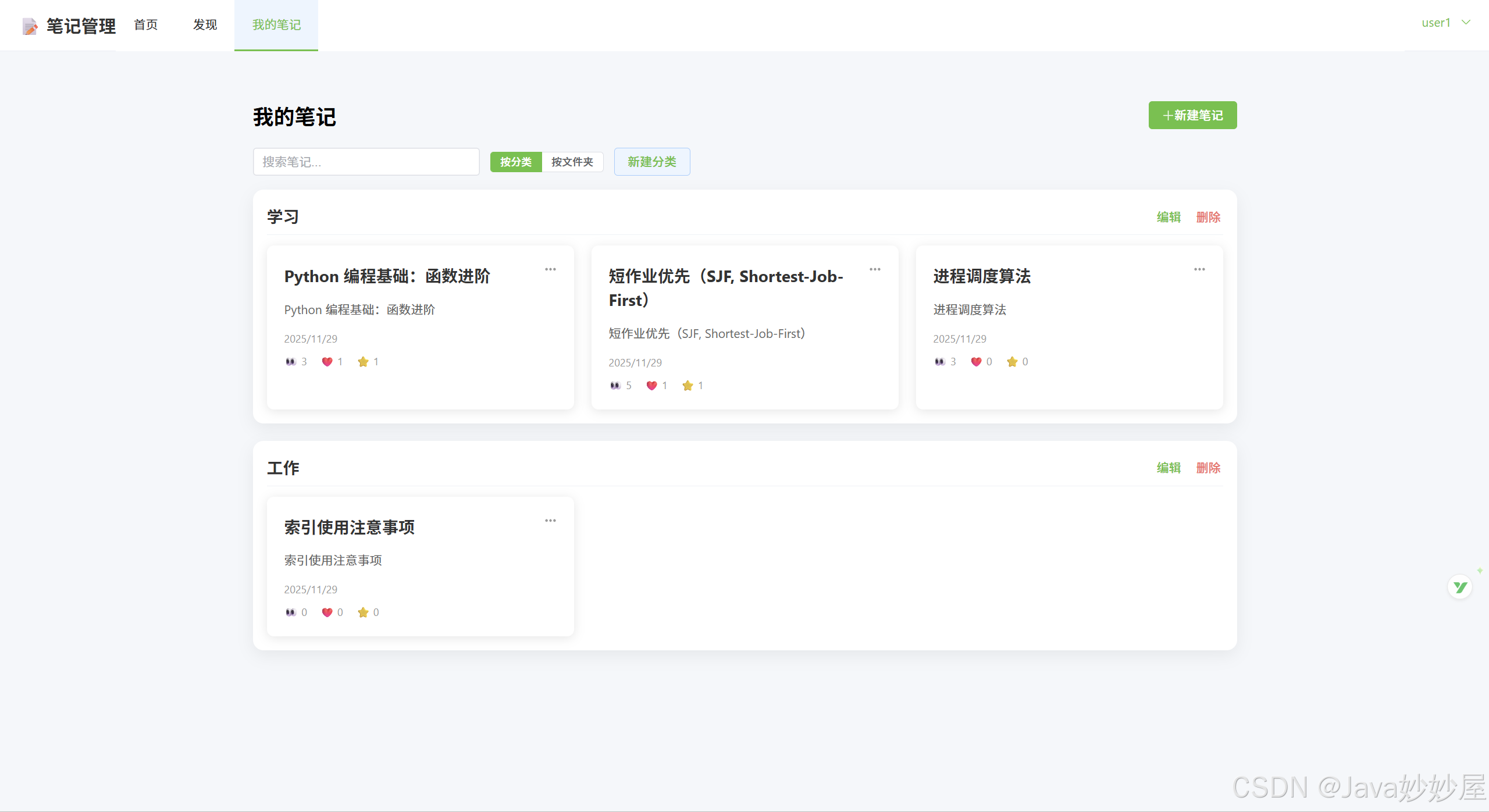Switch to 按文件夹 view mode
Viewport: 1489px width, 812px height.
[572, 162]
